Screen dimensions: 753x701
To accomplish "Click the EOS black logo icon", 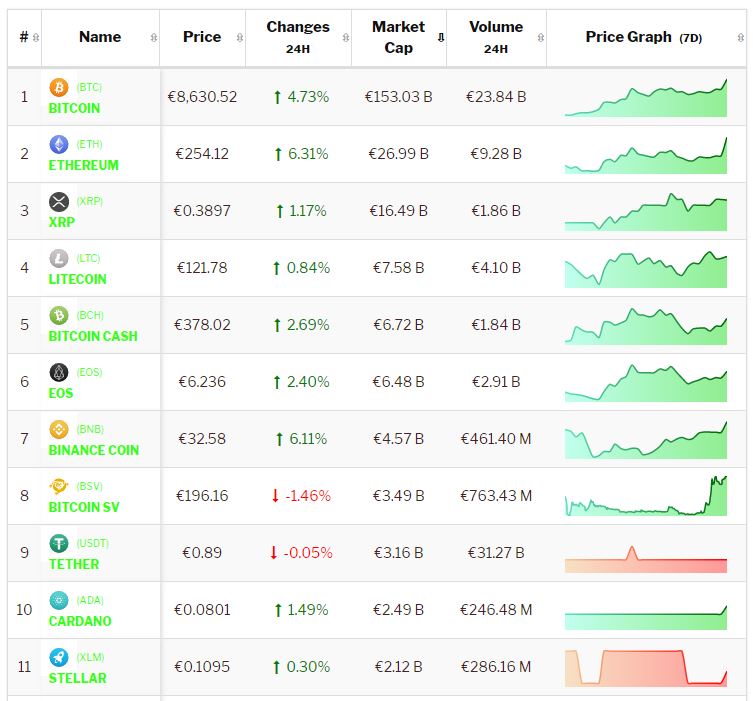I will click(59, 373).
